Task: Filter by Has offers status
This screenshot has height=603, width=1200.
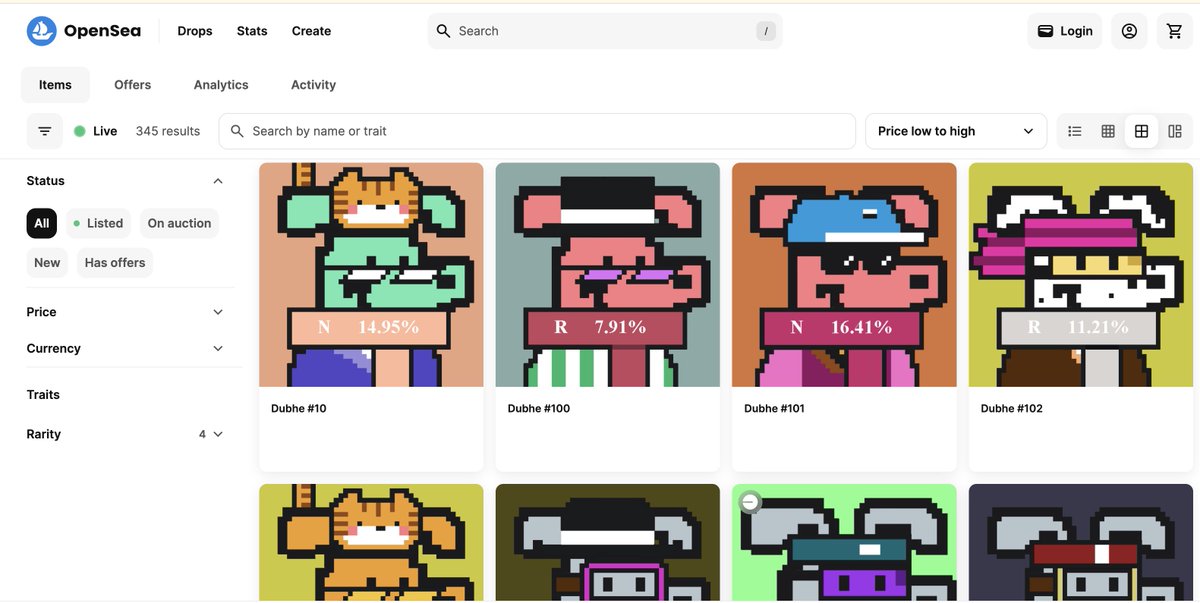Action: [115, 262]
